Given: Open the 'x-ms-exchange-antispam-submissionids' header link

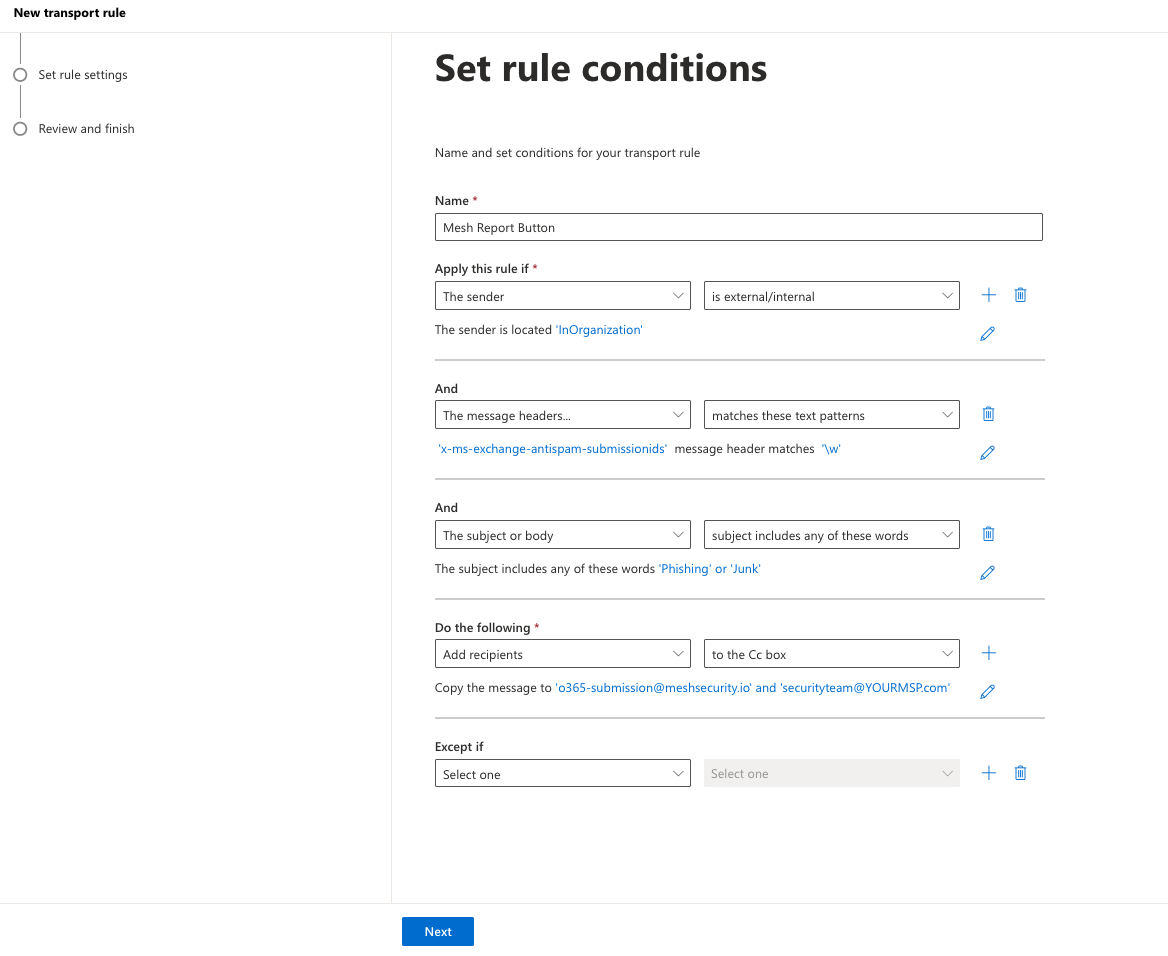Looking at the screenshot, I should pyautogui.click(x=553, y=449).
